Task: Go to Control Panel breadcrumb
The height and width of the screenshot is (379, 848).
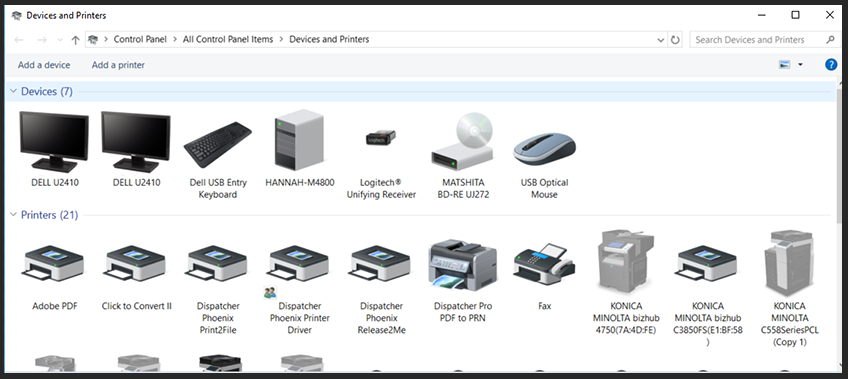Action: (140, 39)
